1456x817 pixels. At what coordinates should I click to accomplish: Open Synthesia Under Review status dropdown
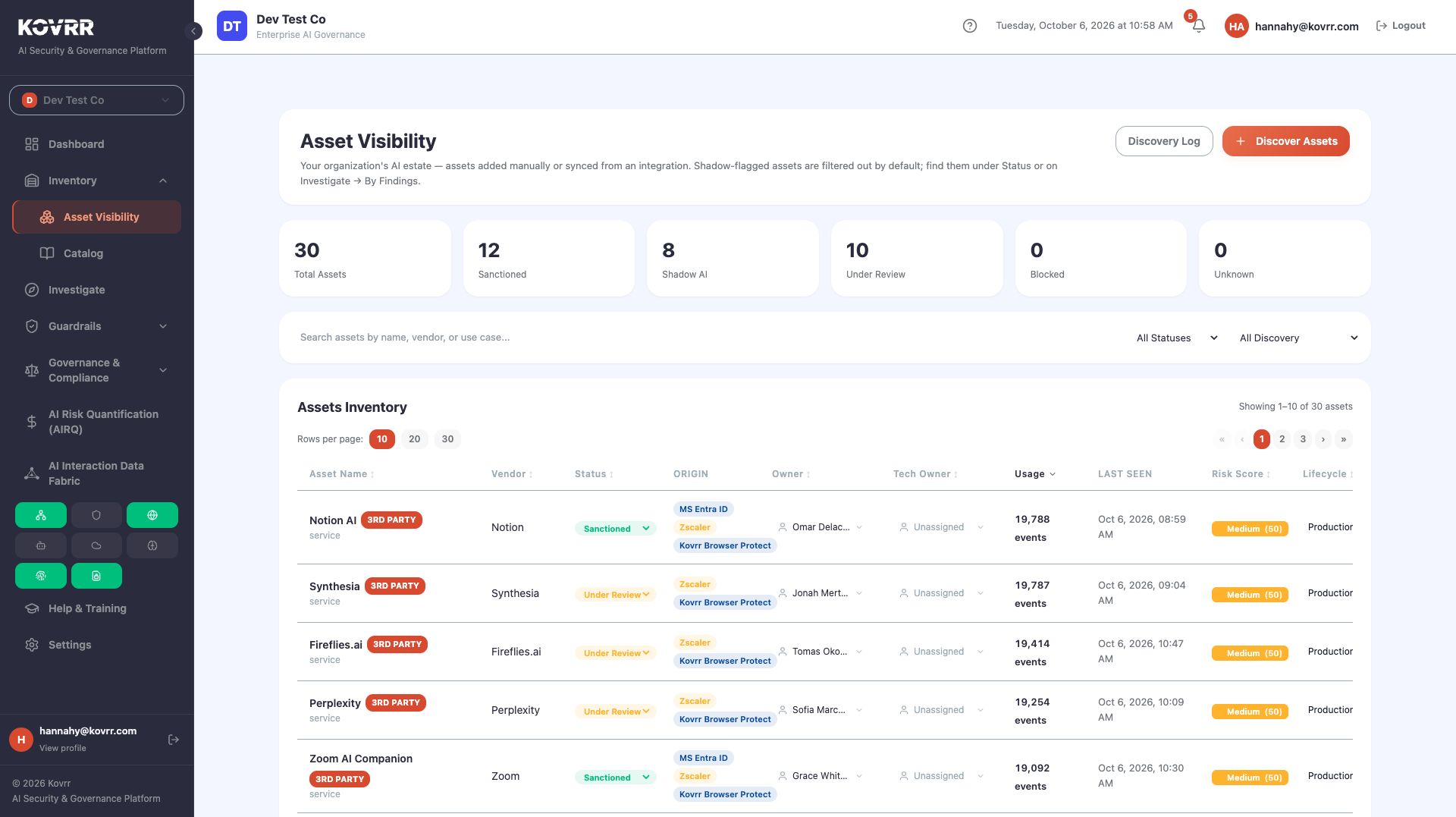pyautogui.click(x=615, y=595)
